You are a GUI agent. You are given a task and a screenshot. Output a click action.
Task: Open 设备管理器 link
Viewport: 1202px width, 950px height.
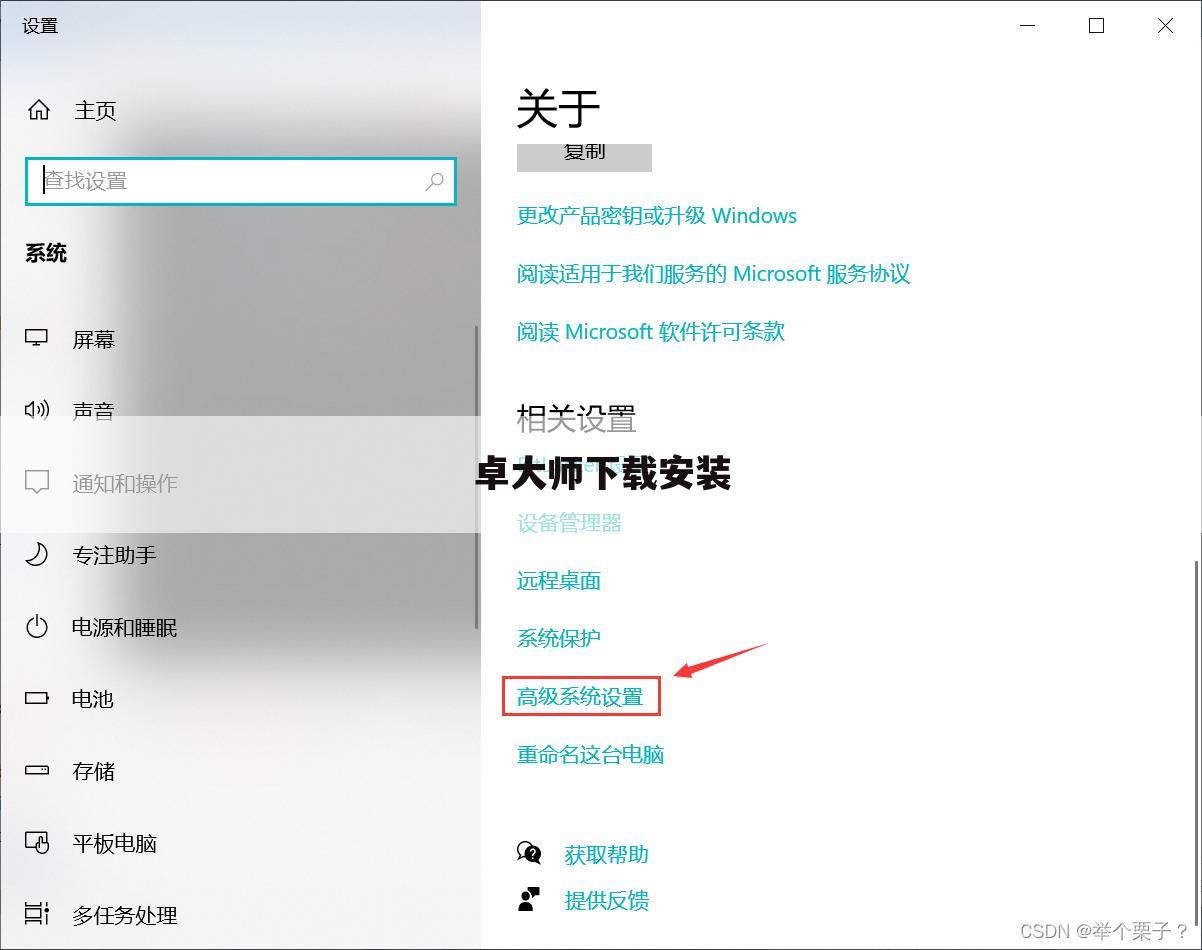click(569, 523)
